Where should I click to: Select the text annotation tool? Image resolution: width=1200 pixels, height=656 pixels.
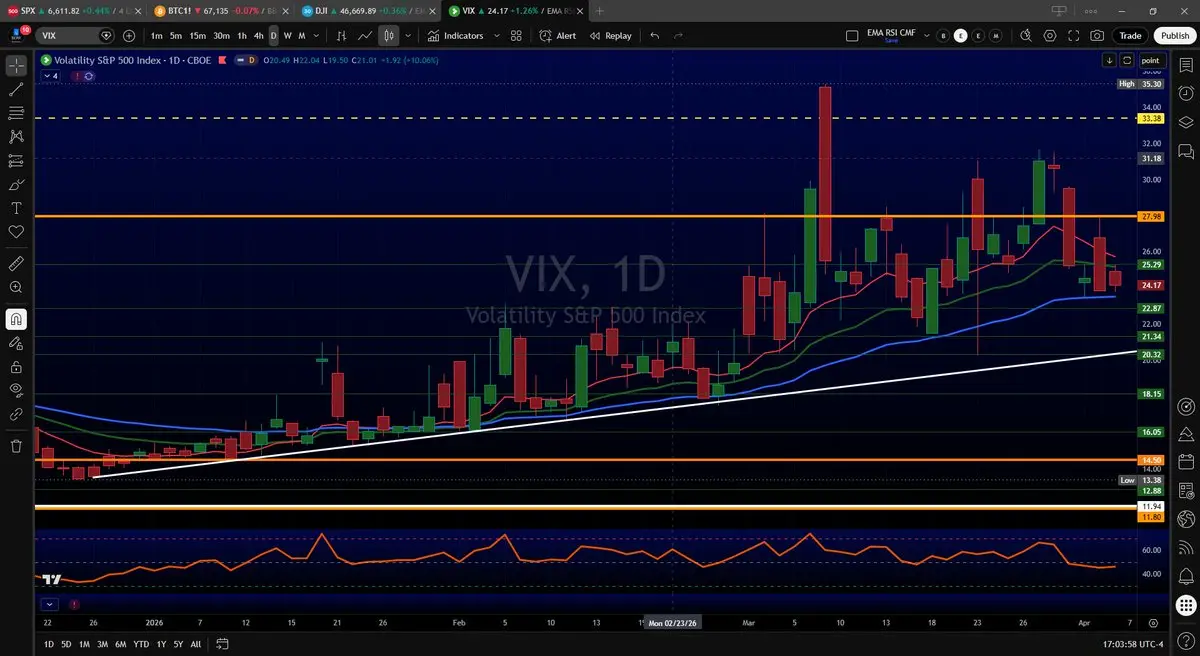(x=16, y=208)
